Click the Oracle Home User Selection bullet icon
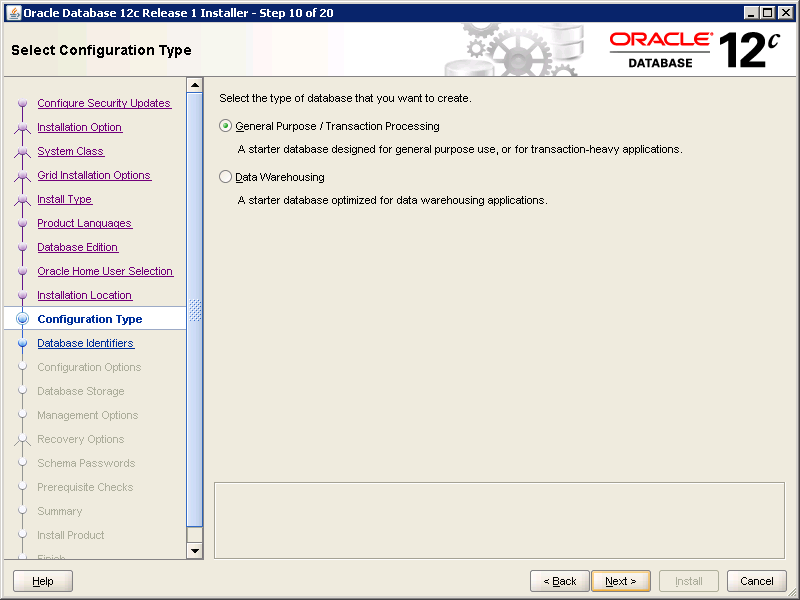This screenshot has width=800, height=600. pos(22,271)
